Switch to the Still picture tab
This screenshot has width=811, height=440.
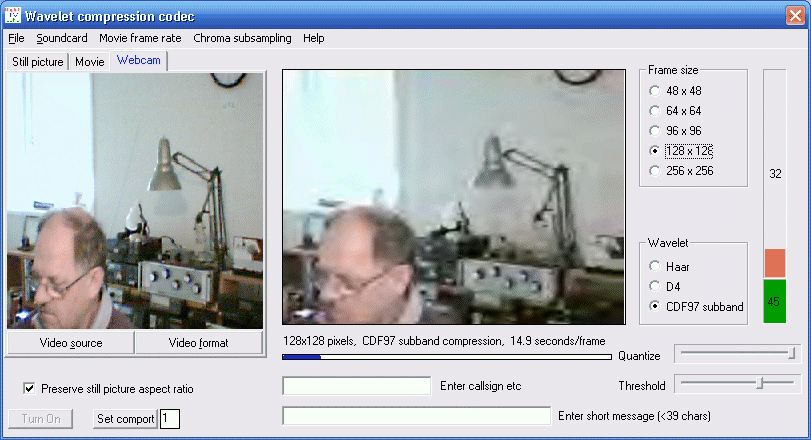click(x=37, y=62)
